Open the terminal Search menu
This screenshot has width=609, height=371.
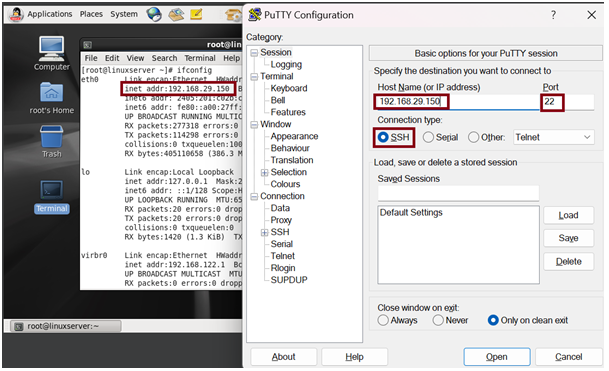164,58
